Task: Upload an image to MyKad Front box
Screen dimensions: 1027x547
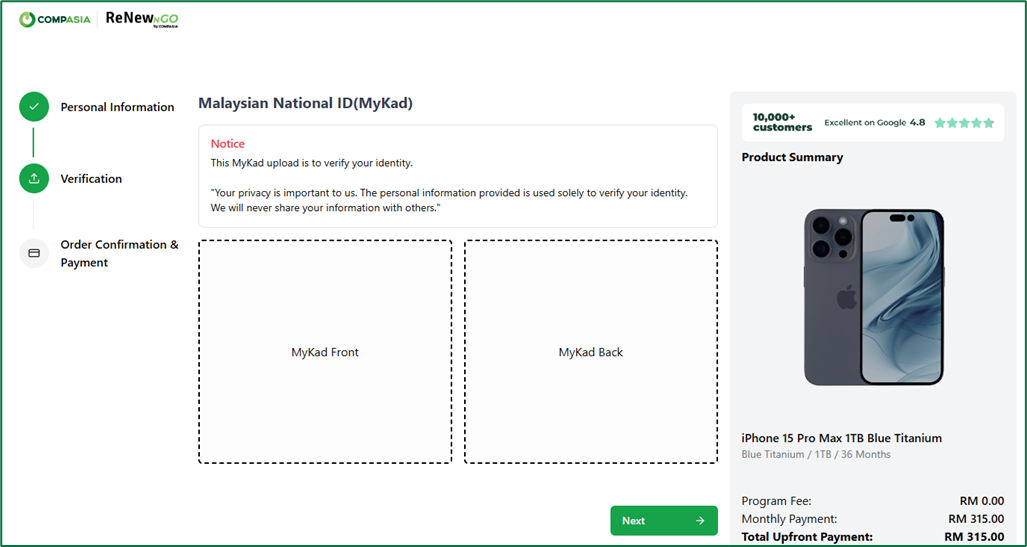Action: pos(325,352)
